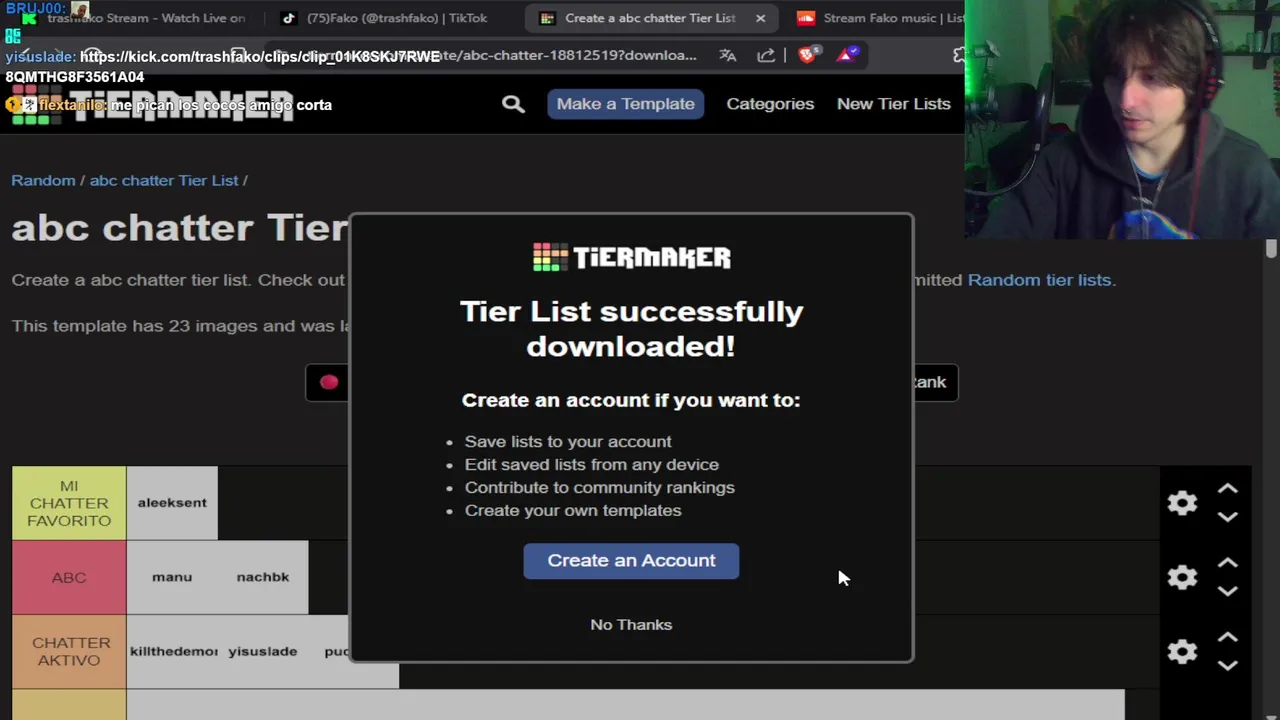Select the manu tile
The image size is (1280, 720).
coord(172,577)
